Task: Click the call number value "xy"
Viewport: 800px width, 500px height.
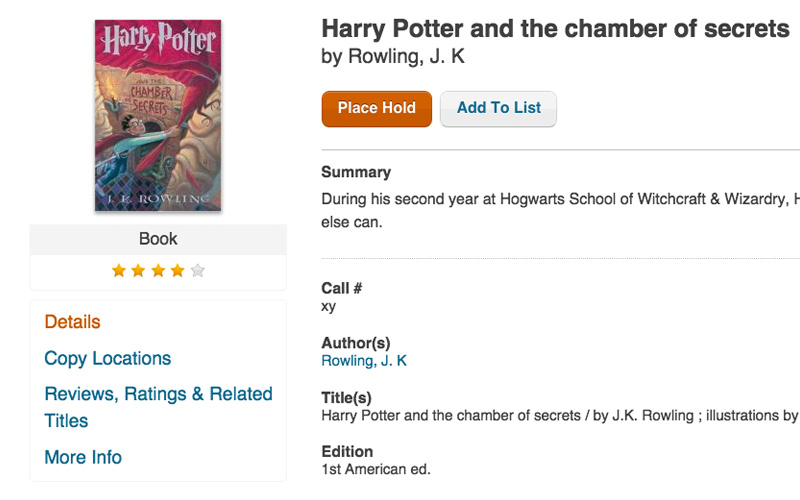Action: pos(329,307)
